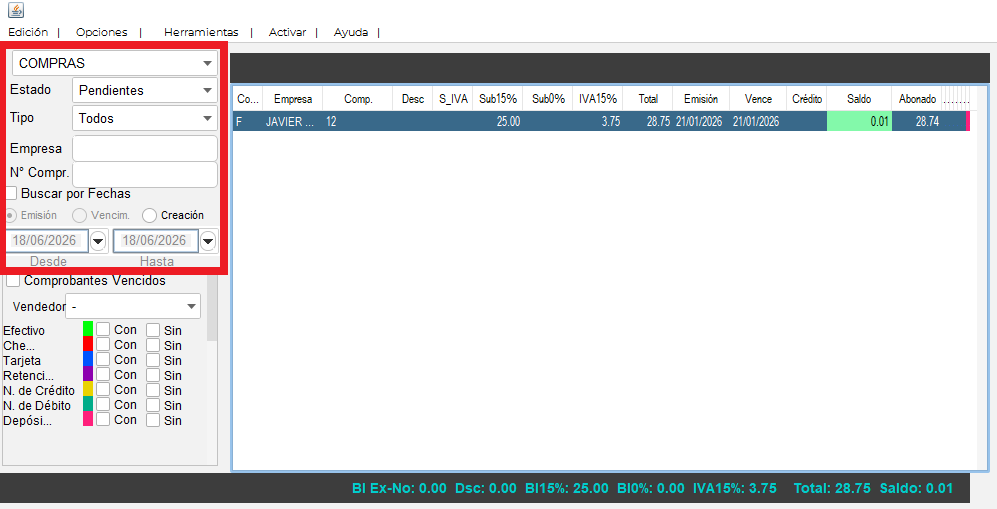Open the Vendedor dropdown
Viewport: 997px width, 509px height.
click(x=133, y=306)
